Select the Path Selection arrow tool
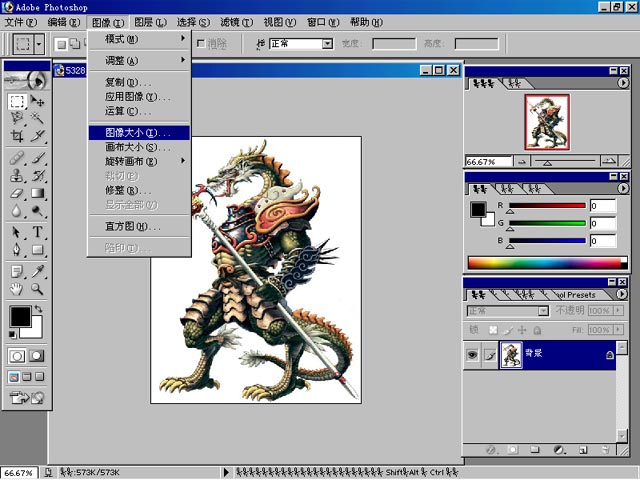This screenshot has height=480, width=640. click(17, 232)
